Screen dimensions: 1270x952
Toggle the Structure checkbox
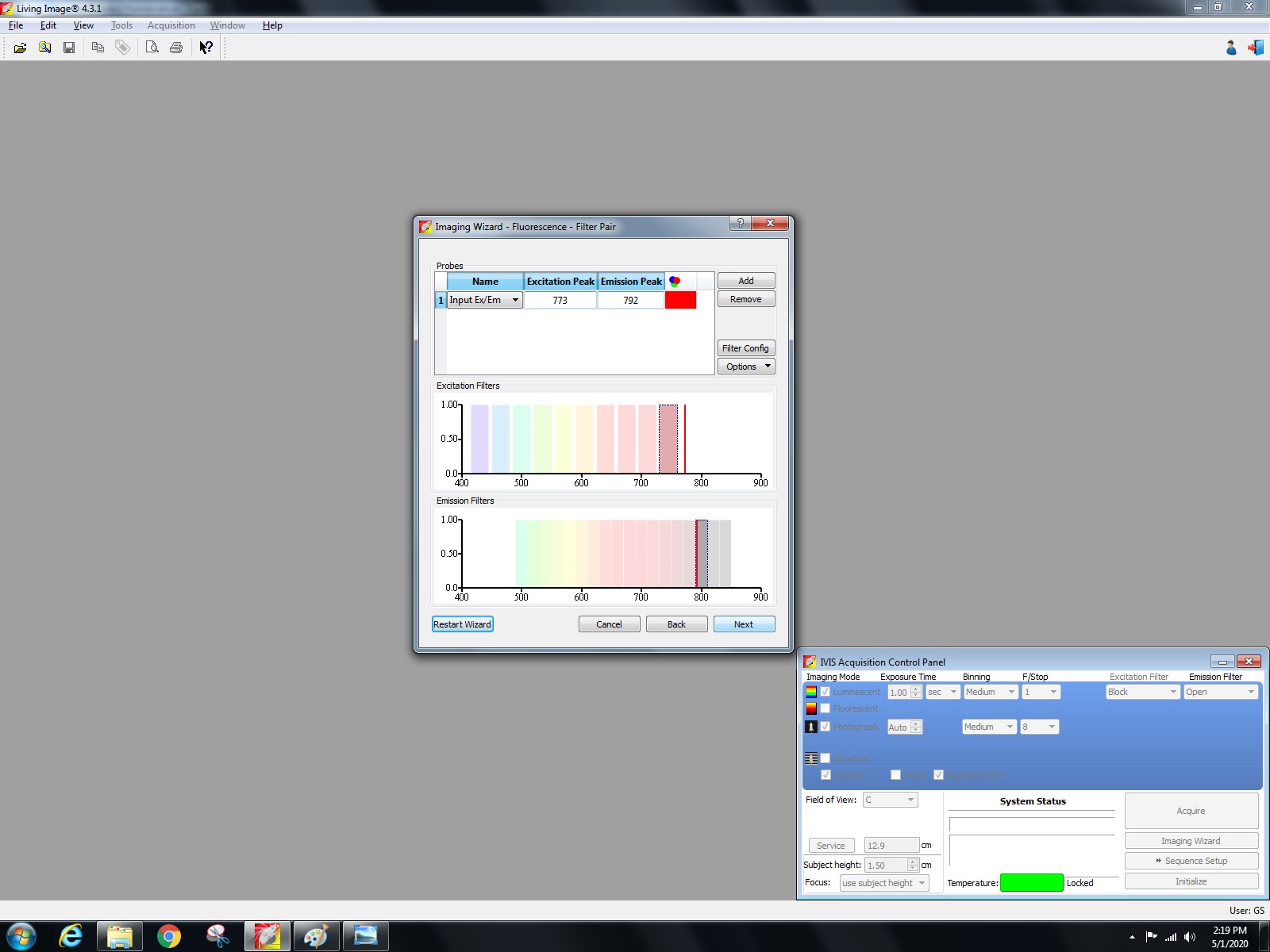[x=825, y=758]
